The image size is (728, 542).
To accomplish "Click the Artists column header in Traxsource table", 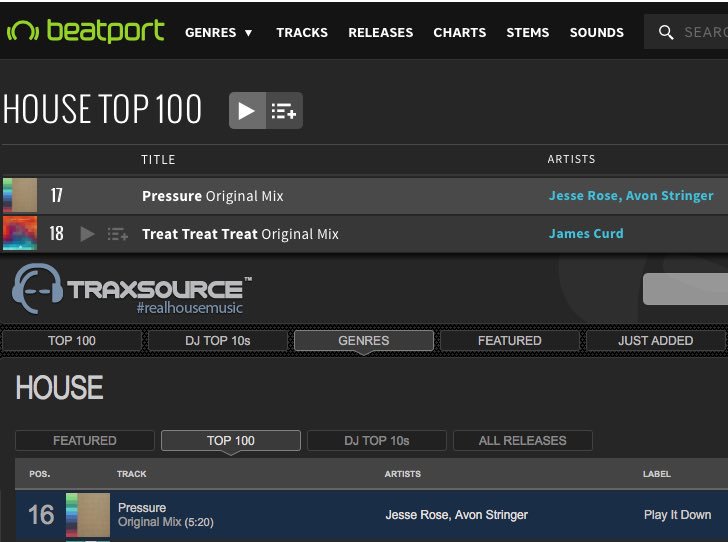I will (403, 474).
